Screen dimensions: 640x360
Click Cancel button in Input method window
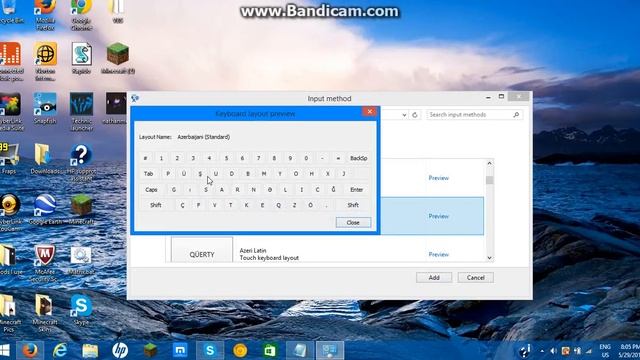coord(476,278)
